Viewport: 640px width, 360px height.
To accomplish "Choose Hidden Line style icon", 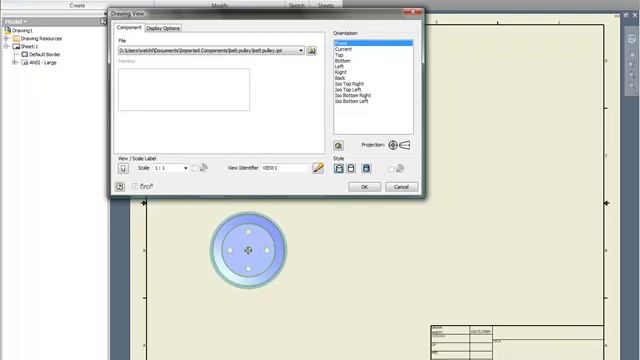I will [x=339, y=168].
